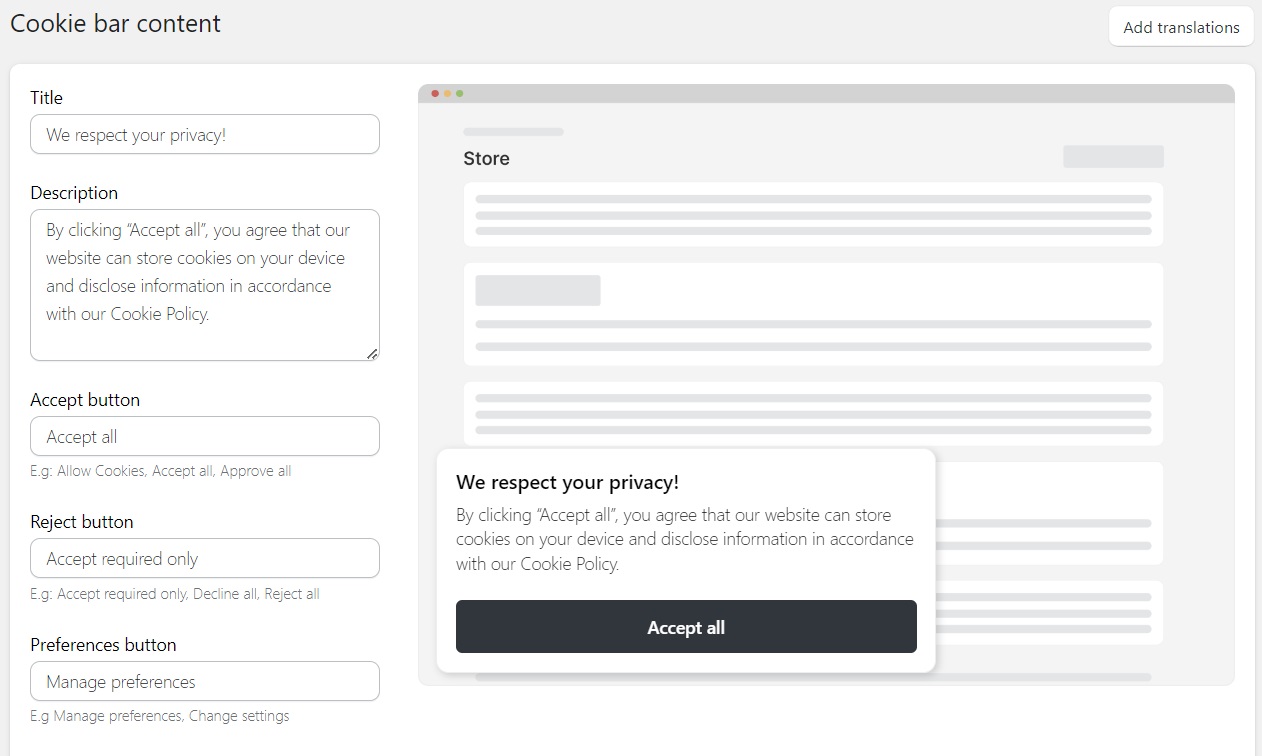Select the Reject button field showing 'Accept required only'
1262x756 pixels.
204,558
